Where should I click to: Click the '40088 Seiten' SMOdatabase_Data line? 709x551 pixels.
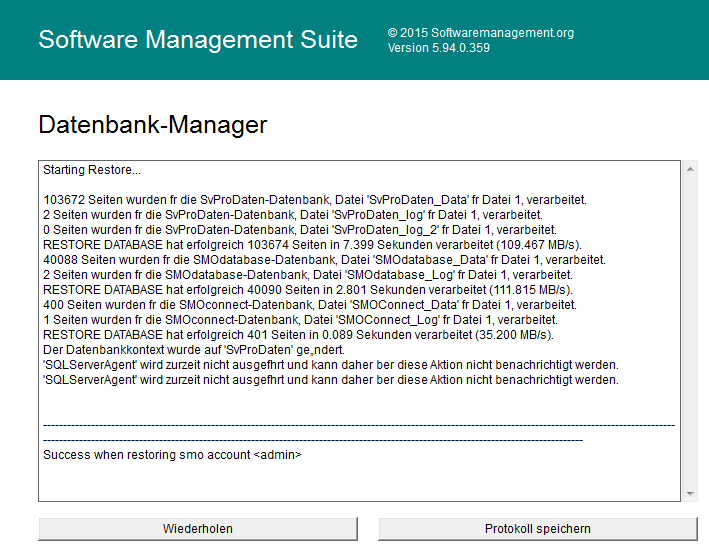[x=324, y=260]
